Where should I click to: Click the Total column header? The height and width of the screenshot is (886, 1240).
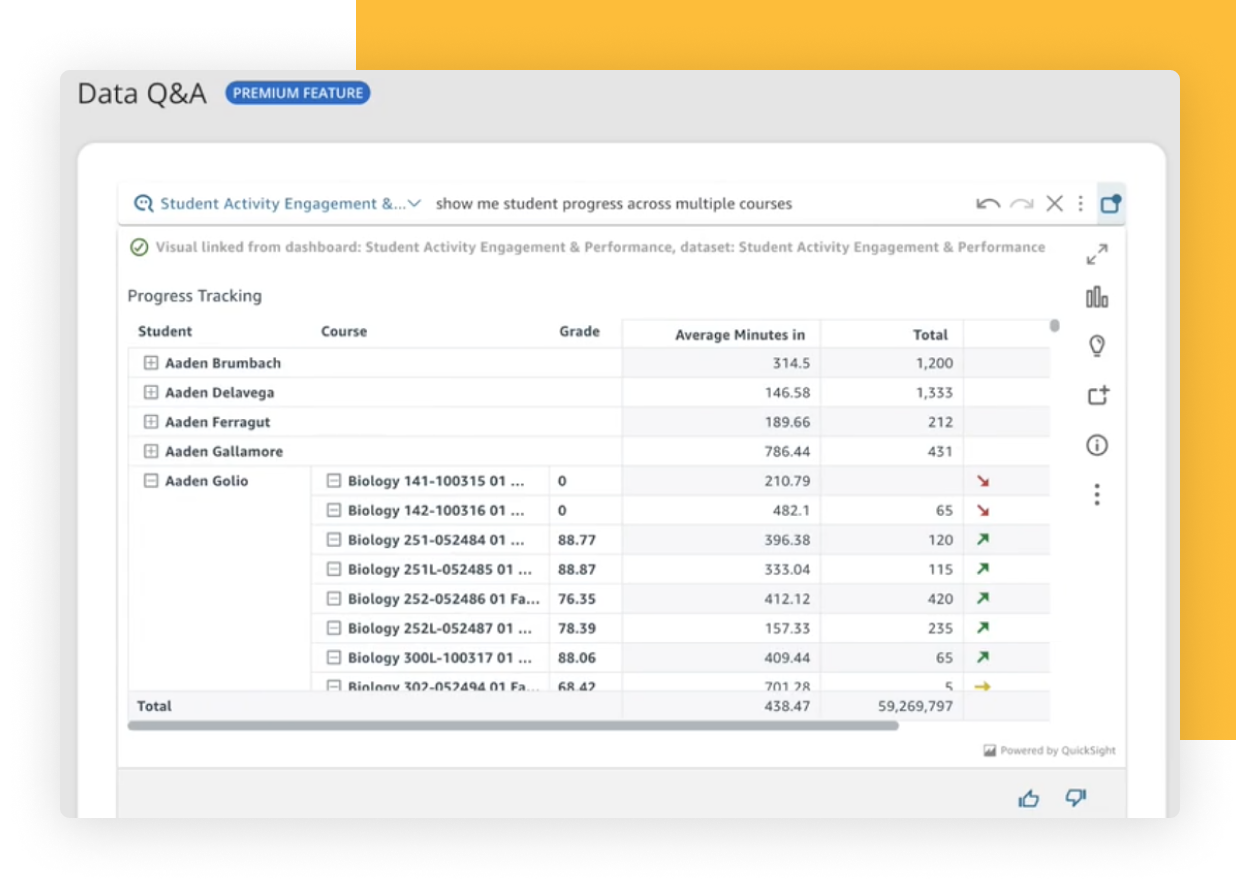(x=930, y=335)
